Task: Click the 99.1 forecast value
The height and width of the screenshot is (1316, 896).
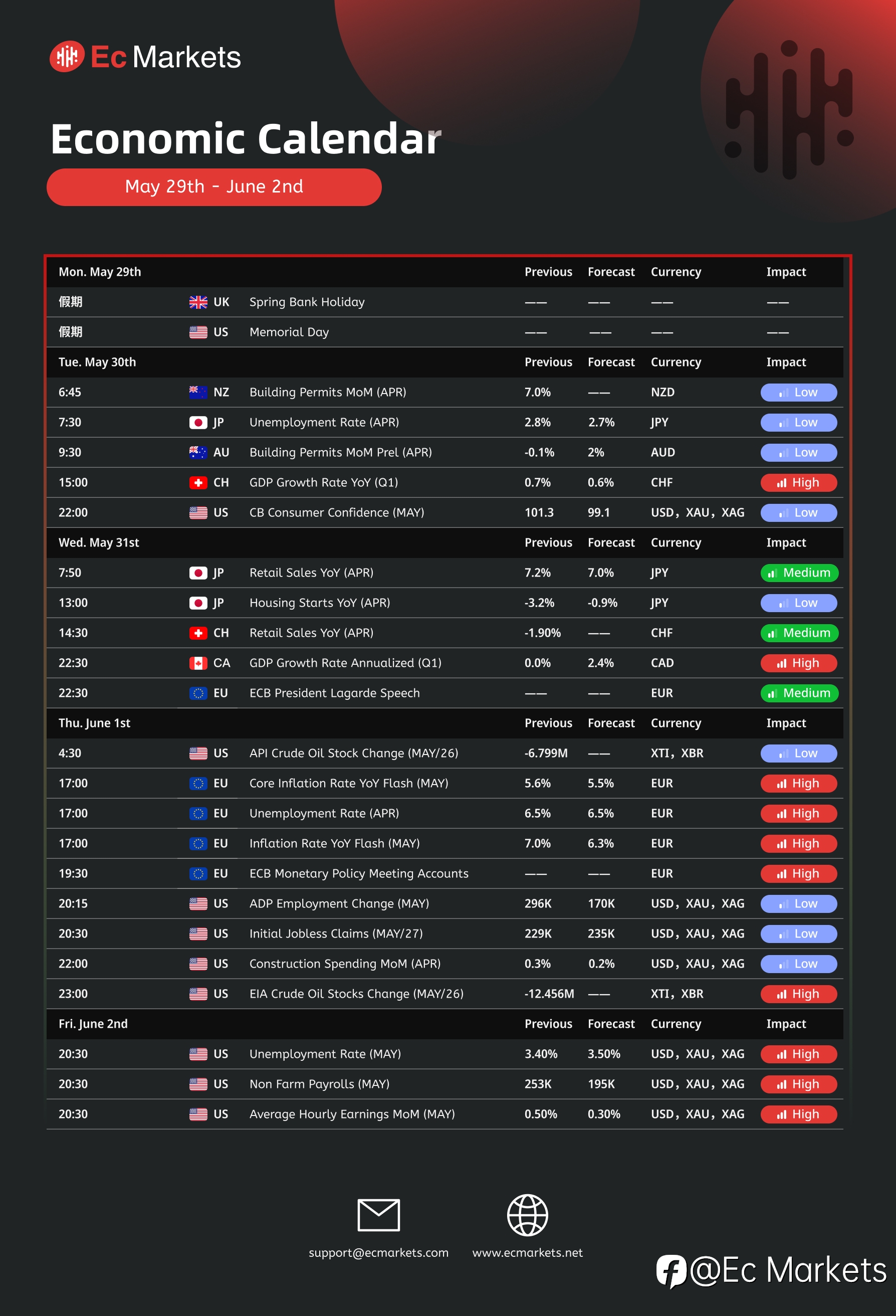Action: point(599,512)
